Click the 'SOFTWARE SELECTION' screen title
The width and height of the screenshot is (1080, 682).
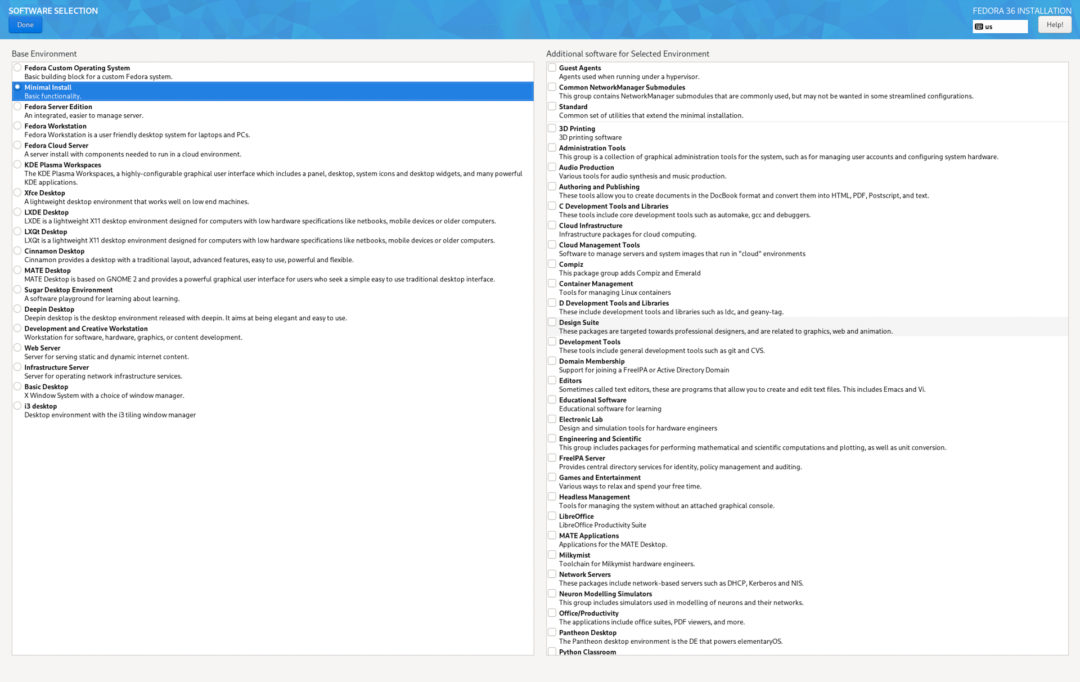tap(53, 10)
